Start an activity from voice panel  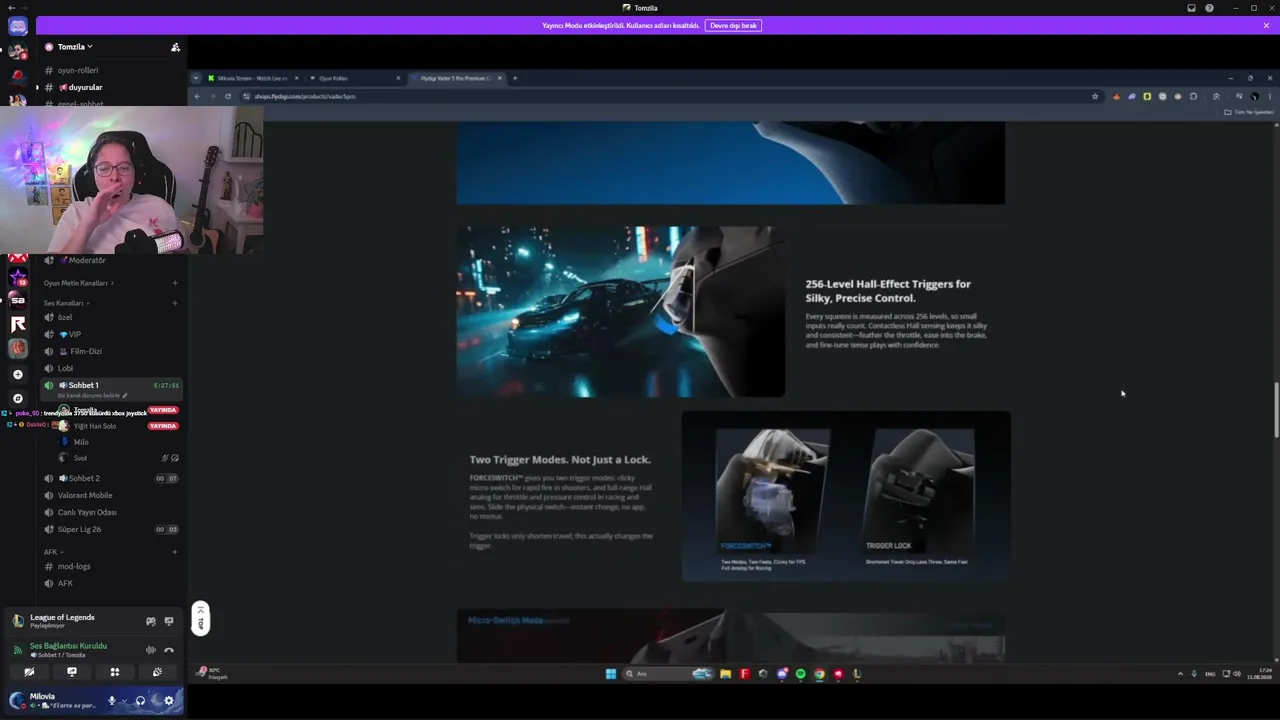click(x=115, y=672)
